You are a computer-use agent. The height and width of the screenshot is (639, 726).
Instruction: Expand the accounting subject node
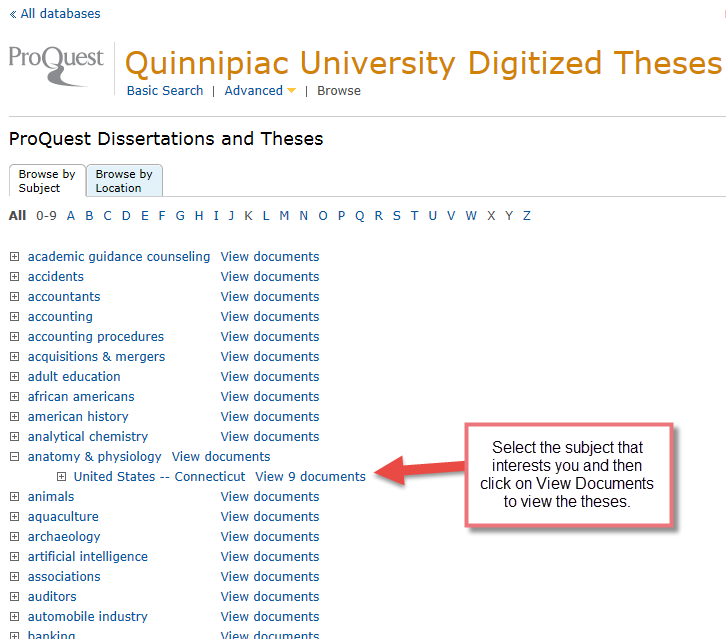coord(15,316)
